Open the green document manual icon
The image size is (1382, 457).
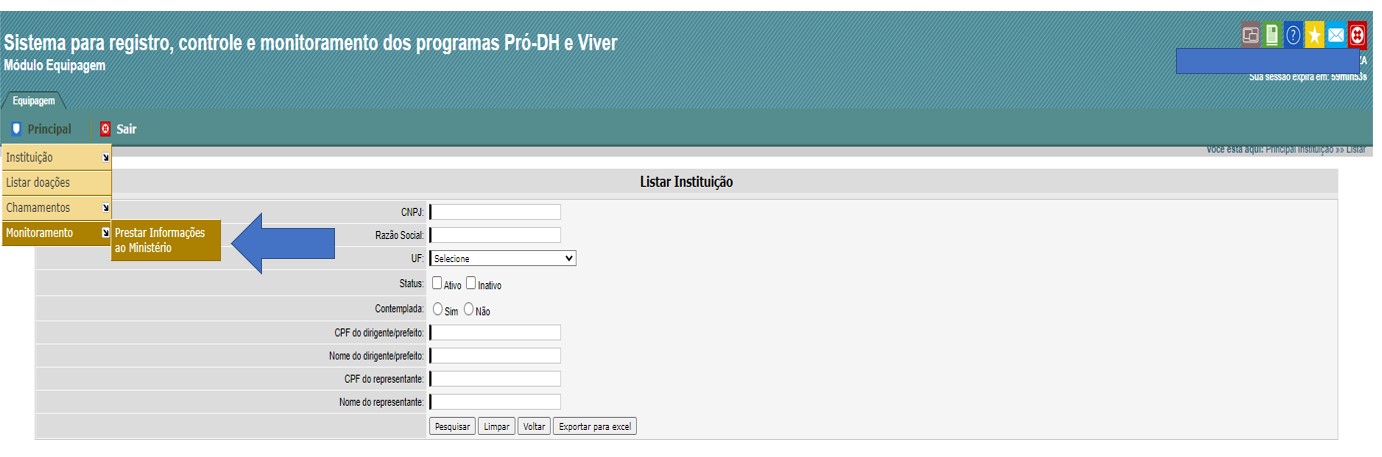pyautogui.click(x=1272, y=36)
